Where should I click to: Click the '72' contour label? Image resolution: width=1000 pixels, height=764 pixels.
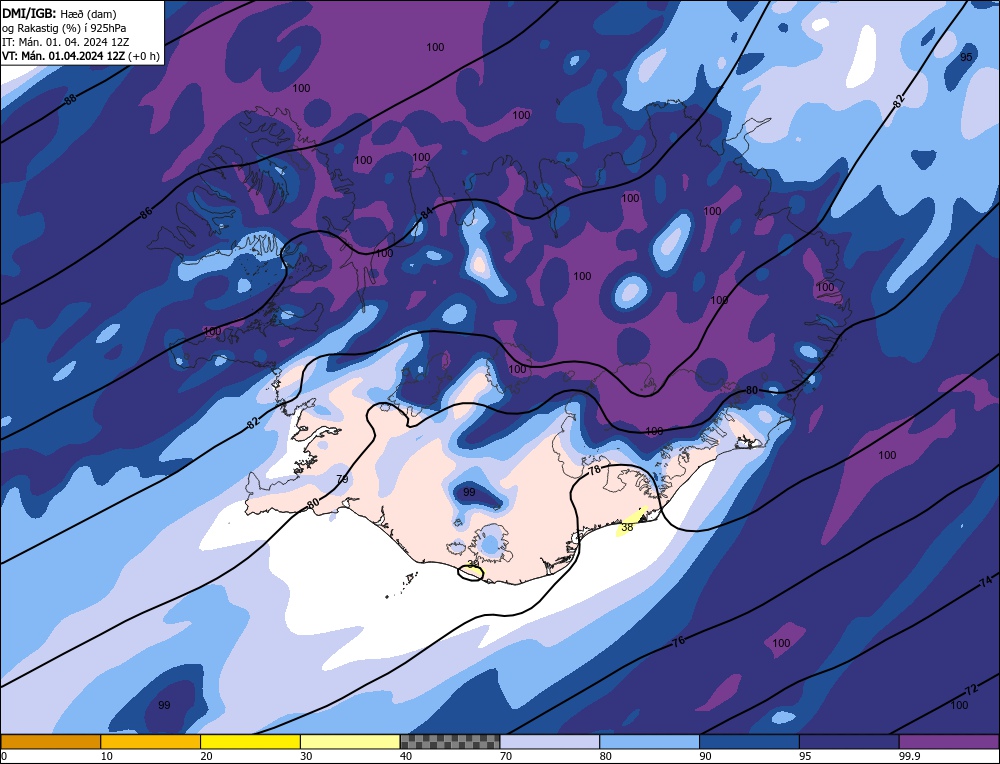pos(971,691)
